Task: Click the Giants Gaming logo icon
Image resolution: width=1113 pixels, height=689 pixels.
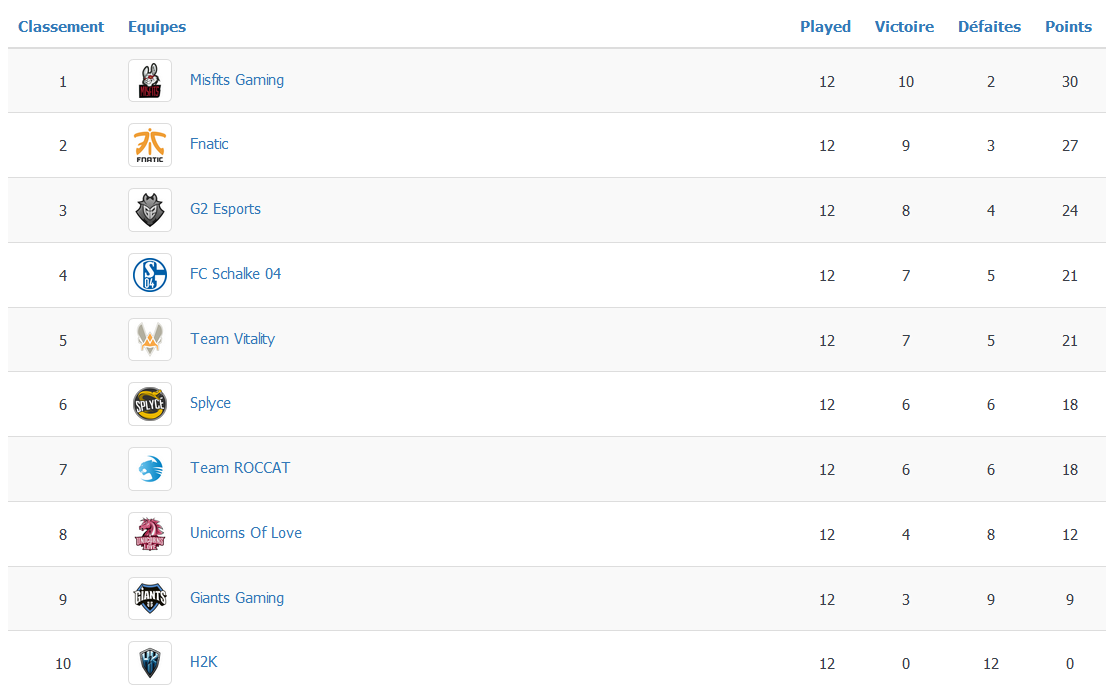Action: (x=150, y=599)
